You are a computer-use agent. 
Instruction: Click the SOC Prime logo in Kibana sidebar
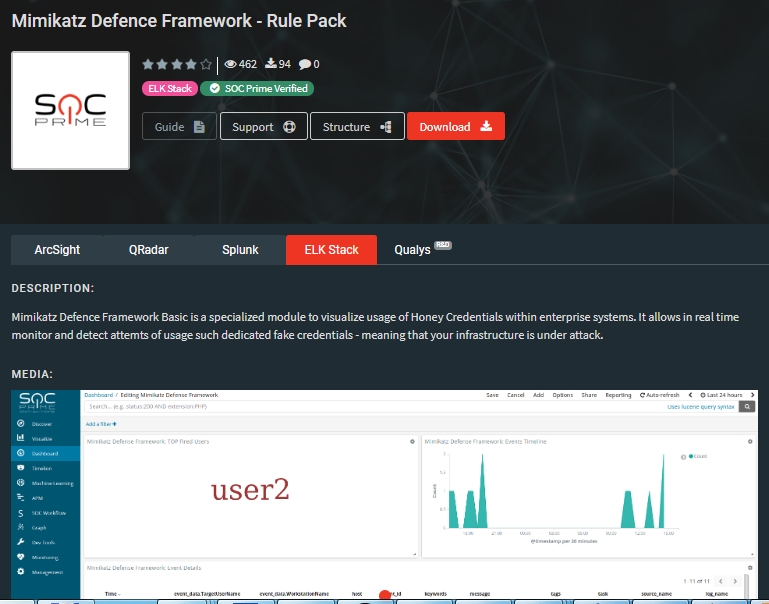click(x=37, y=402)
